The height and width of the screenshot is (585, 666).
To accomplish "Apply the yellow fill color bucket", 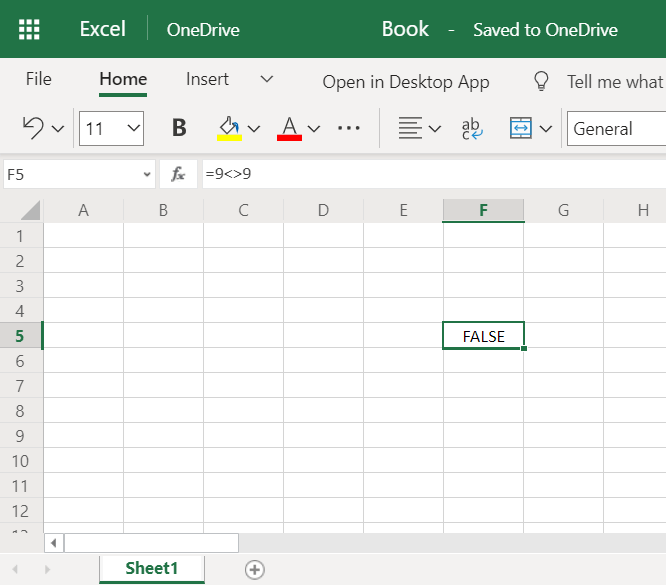I will point(229,128).
